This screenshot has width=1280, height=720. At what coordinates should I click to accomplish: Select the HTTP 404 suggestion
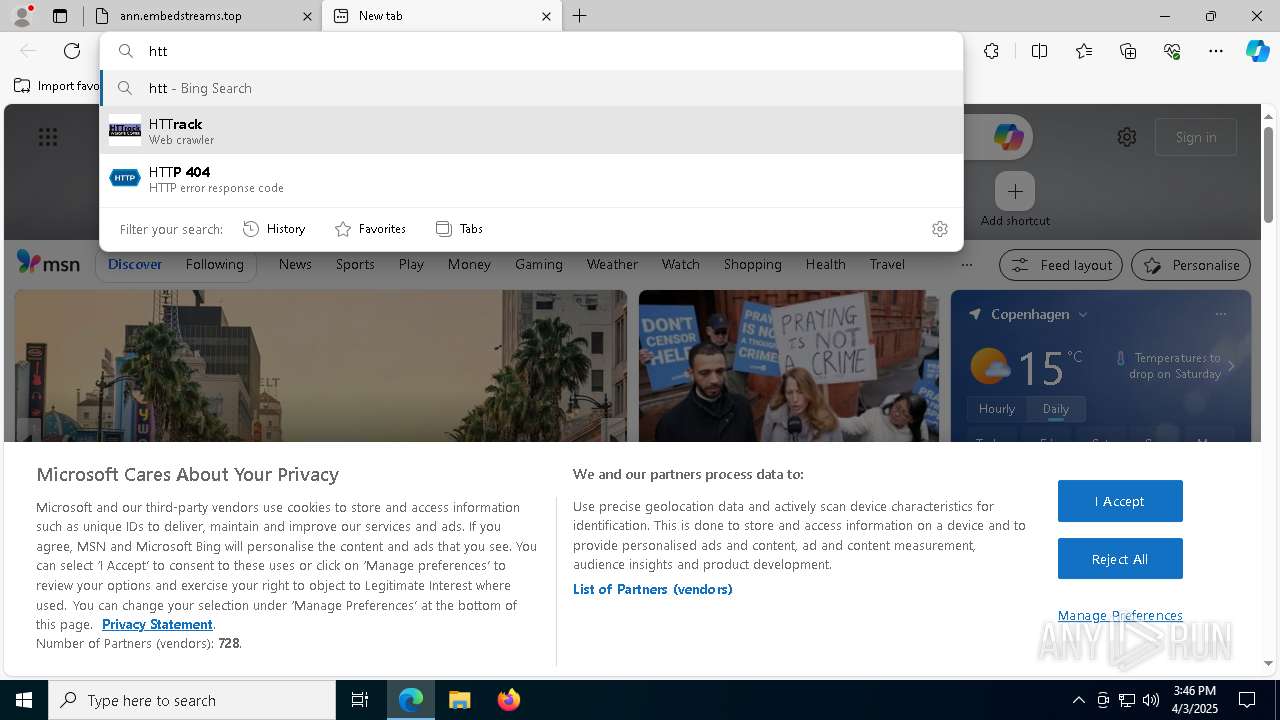[531, 178]
